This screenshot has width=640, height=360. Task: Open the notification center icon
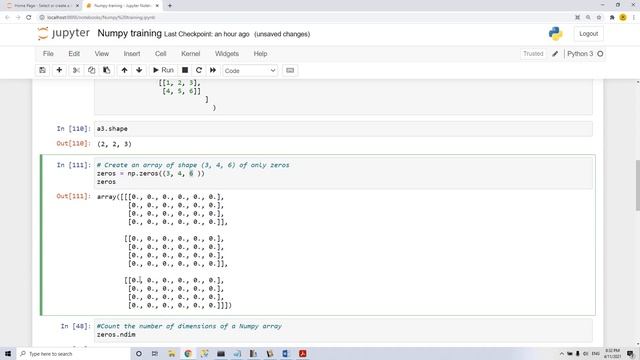pos(631,353)
